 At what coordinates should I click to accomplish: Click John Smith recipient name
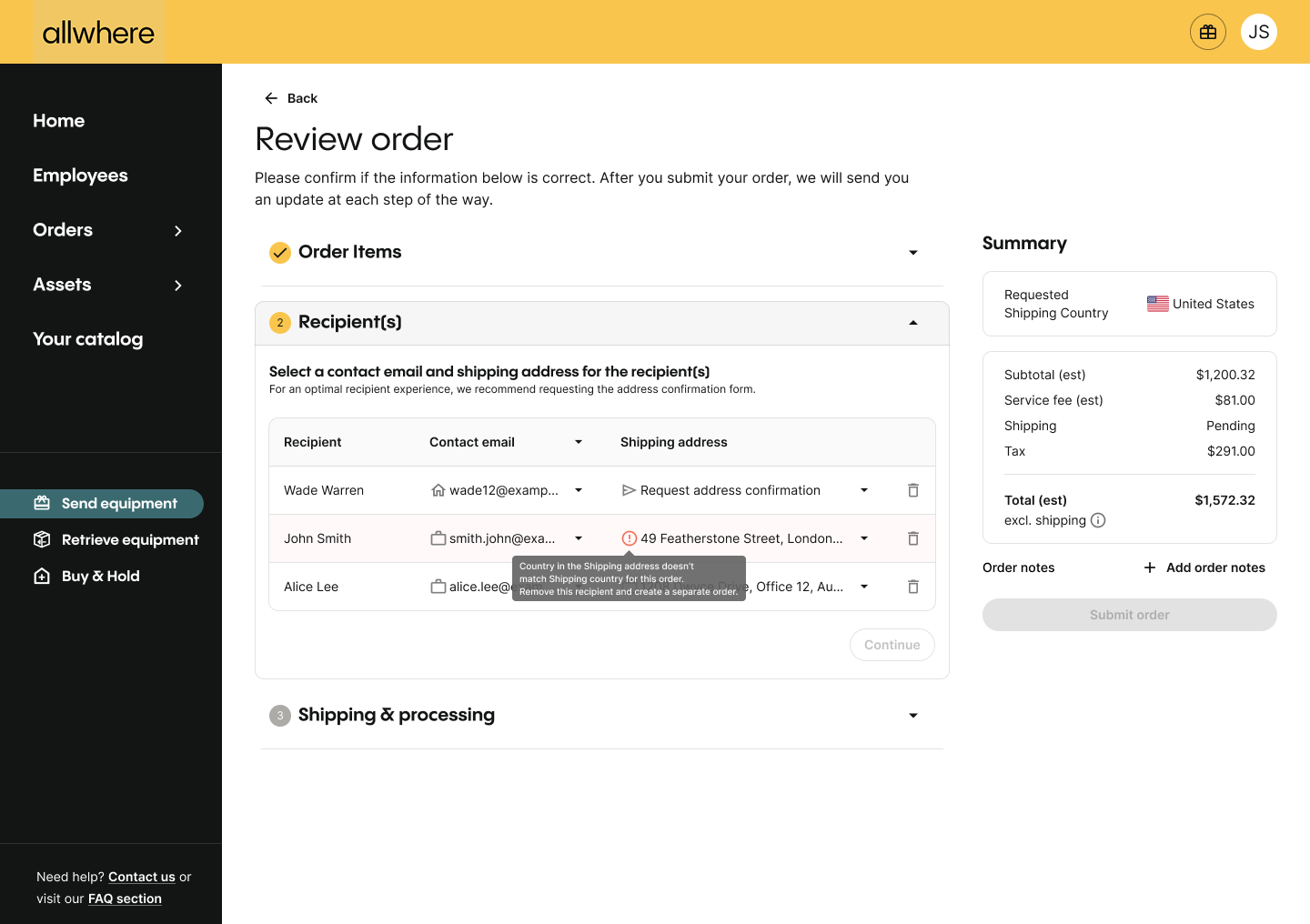tap(317, 538)
